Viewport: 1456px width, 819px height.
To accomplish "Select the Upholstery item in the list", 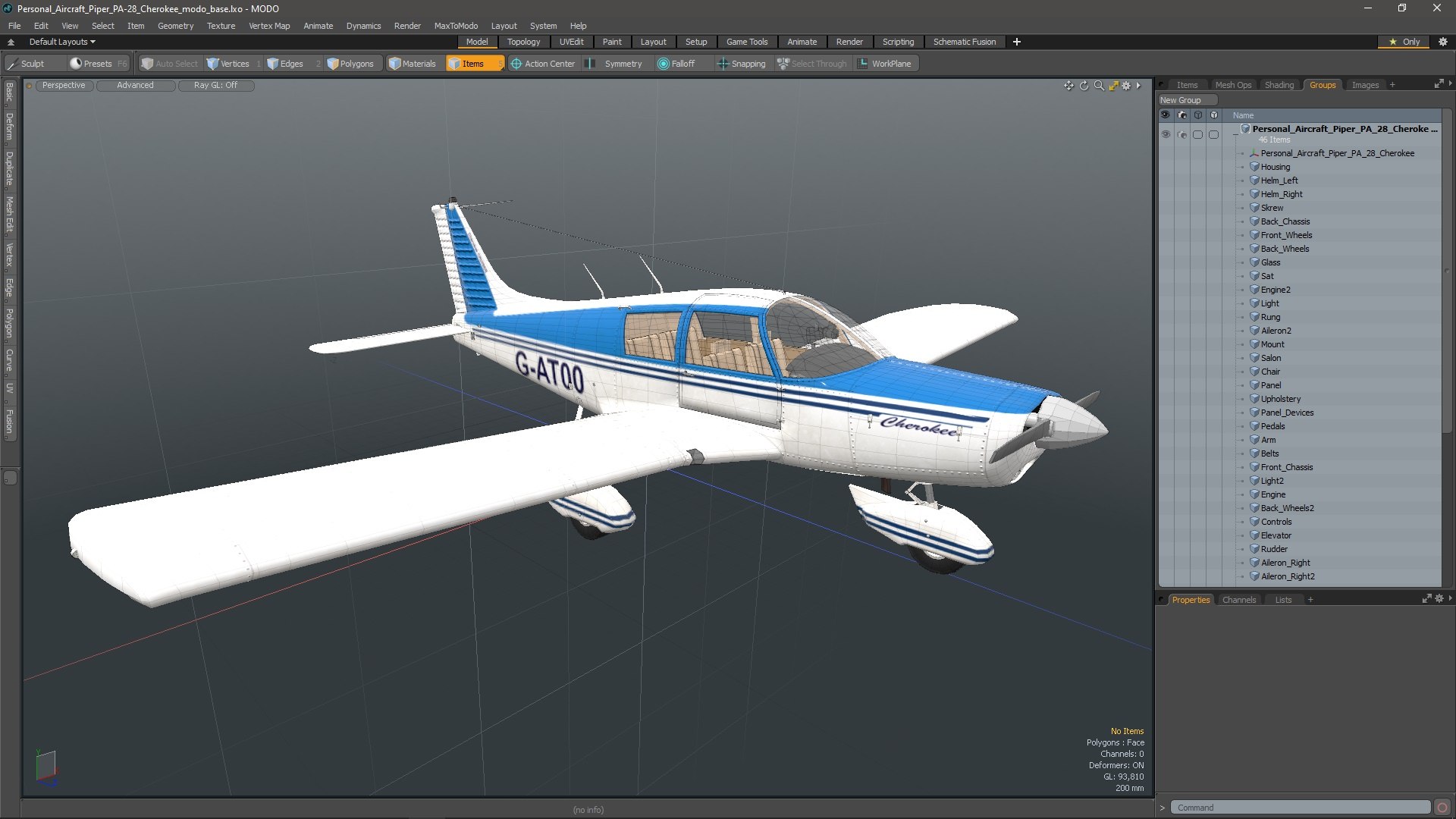I will [x=1280, y=399].
